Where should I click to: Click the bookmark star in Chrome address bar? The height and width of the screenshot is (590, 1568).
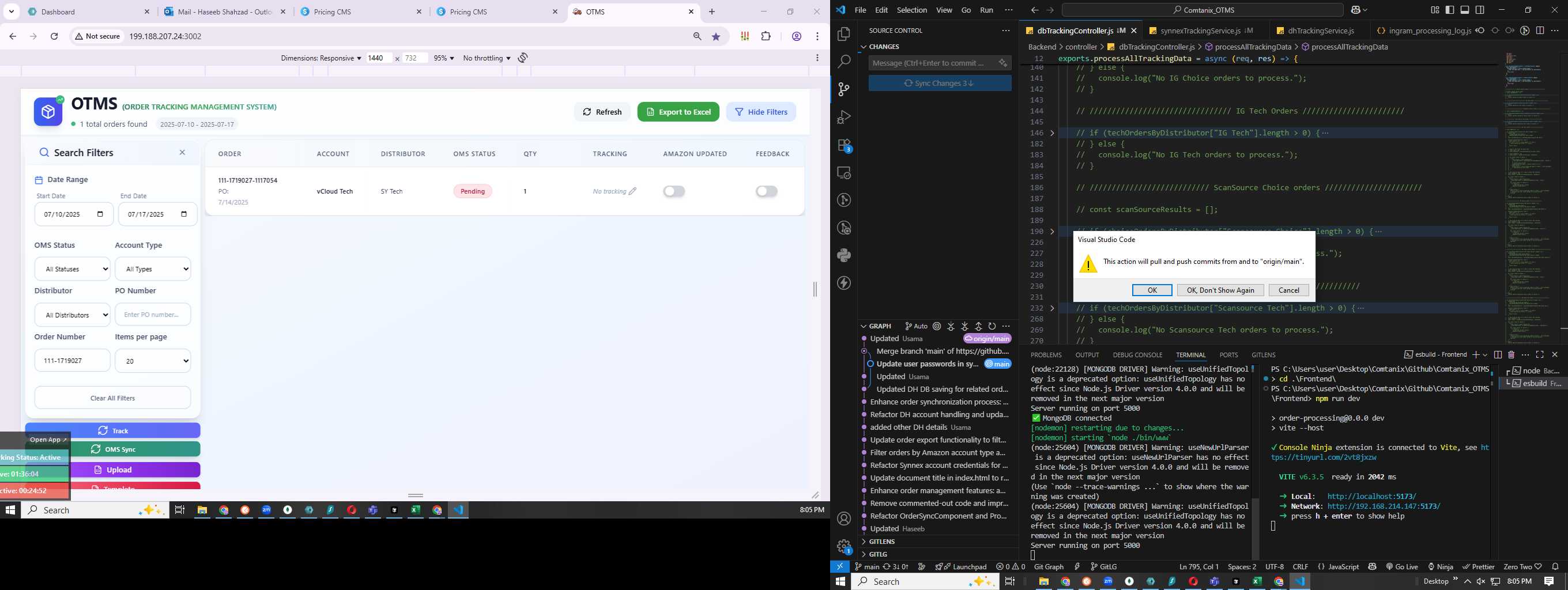click(717, 36)
